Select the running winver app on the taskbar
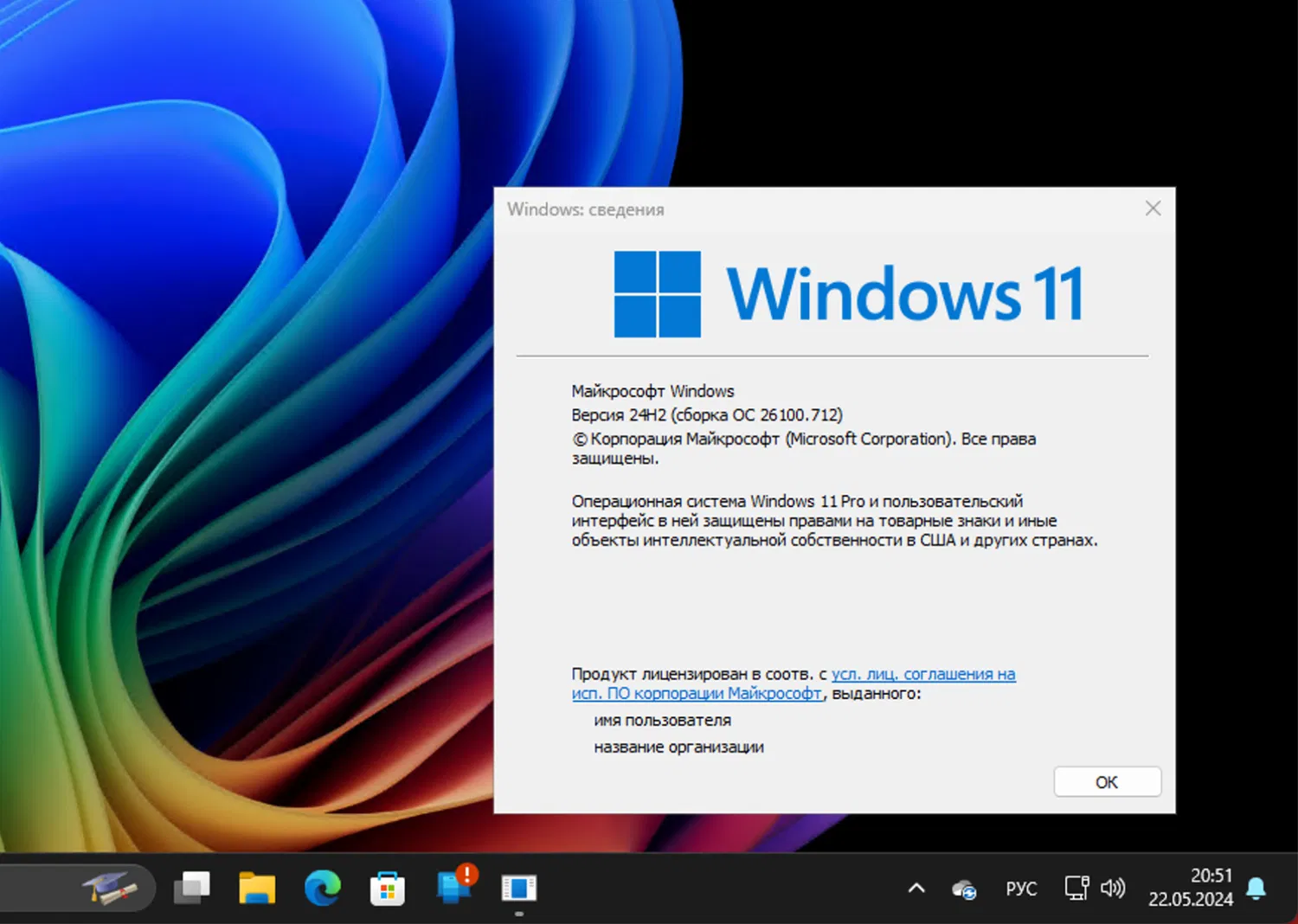Screen dimensions: 1298x924 pyautogui.click(x=519, y=889)
